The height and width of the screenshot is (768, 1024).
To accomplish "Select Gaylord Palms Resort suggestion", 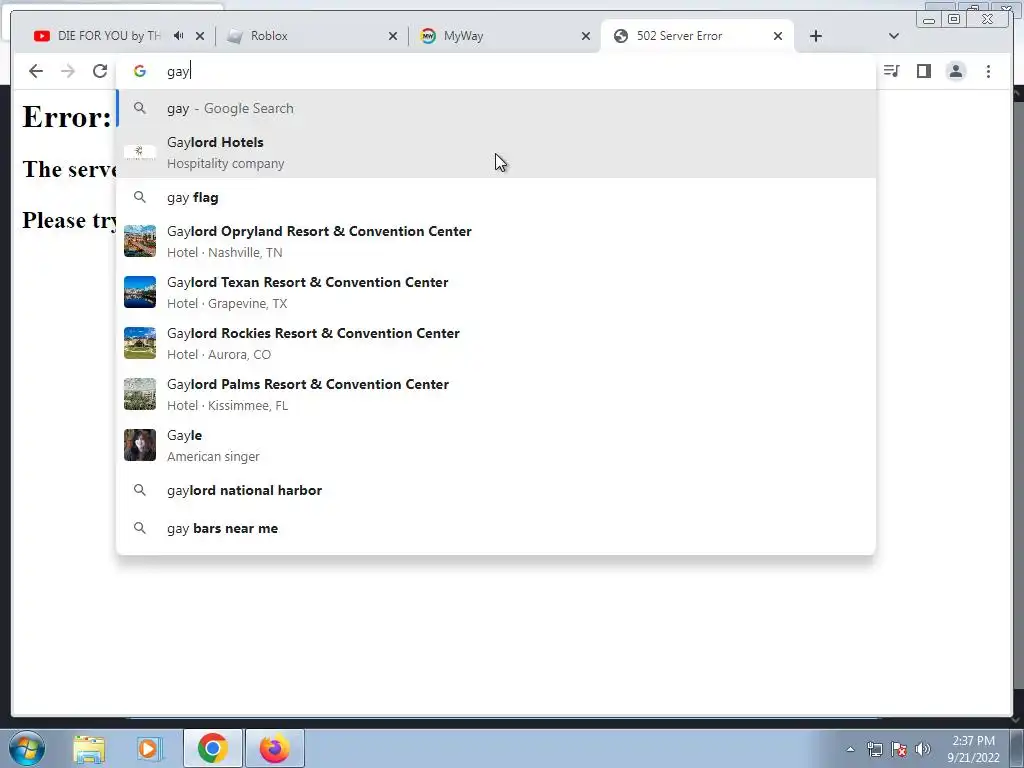I will point(496,394).
